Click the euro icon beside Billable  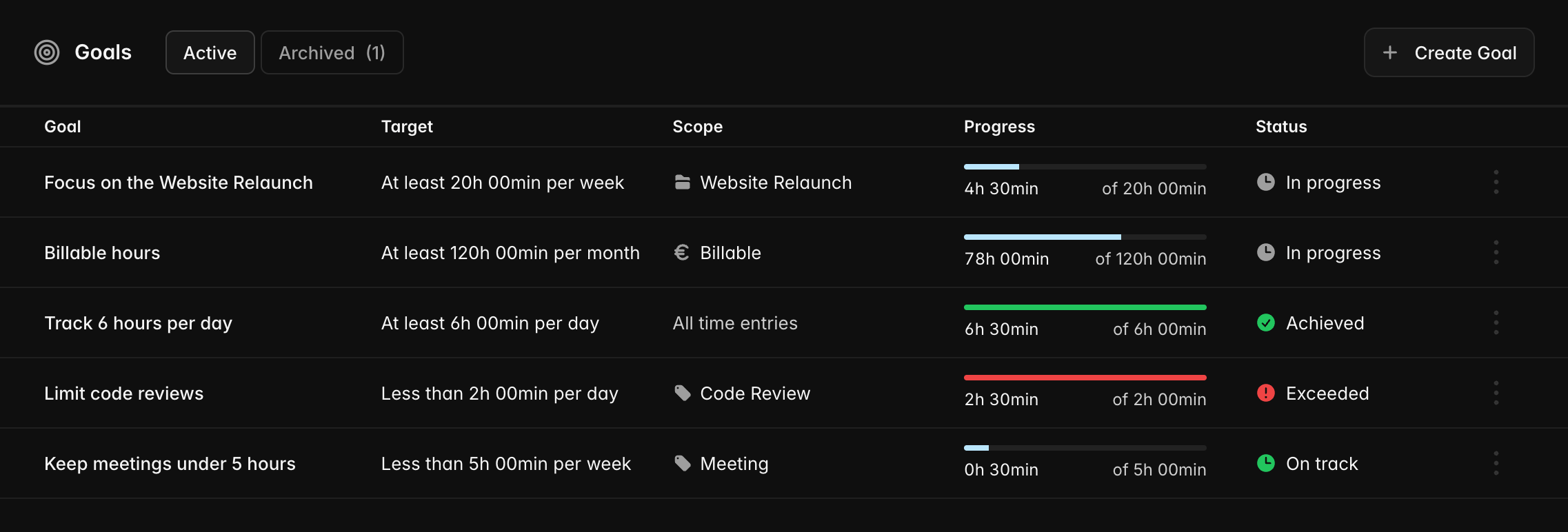(x=682, y=253)
